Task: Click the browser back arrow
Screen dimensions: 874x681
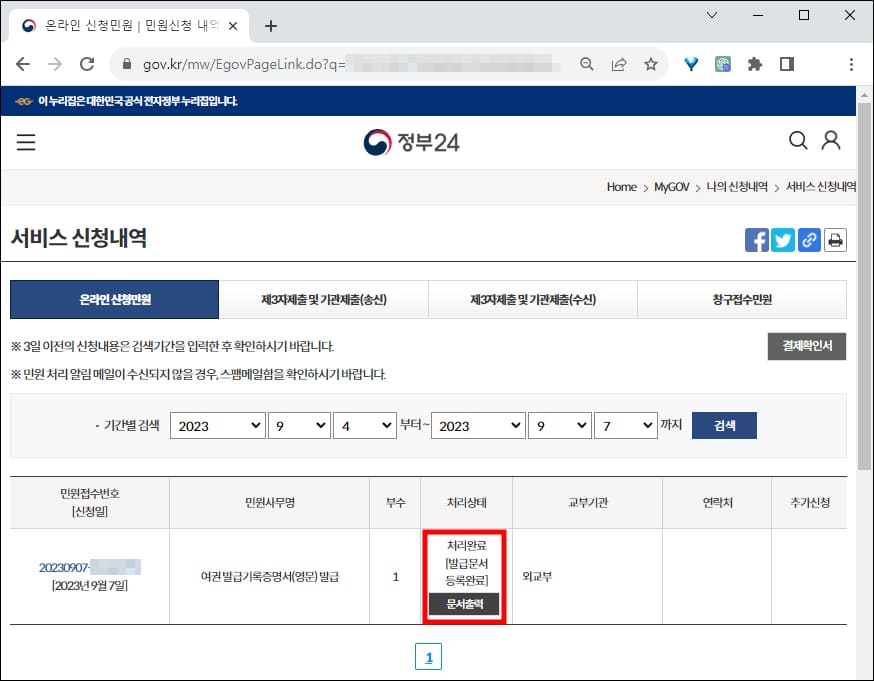Action: (x=23, y=62)
